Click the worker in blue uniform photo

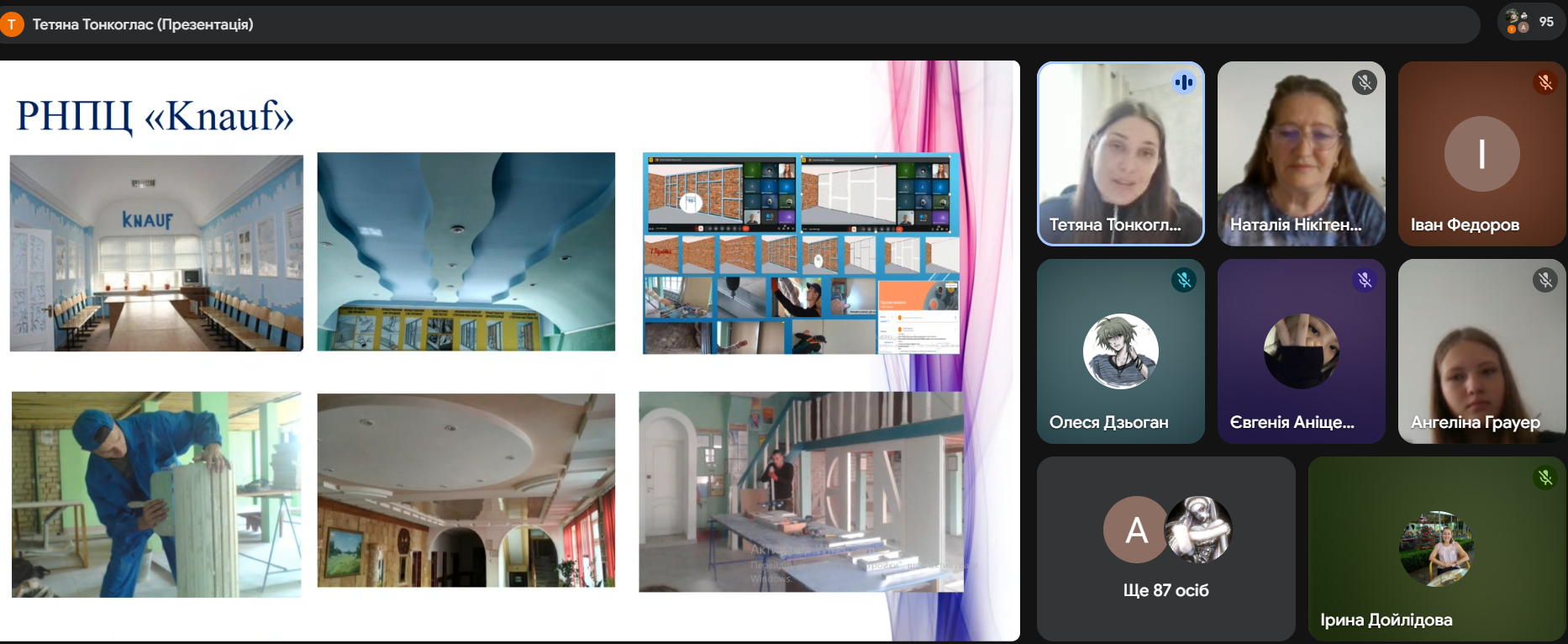click(156, 494)
